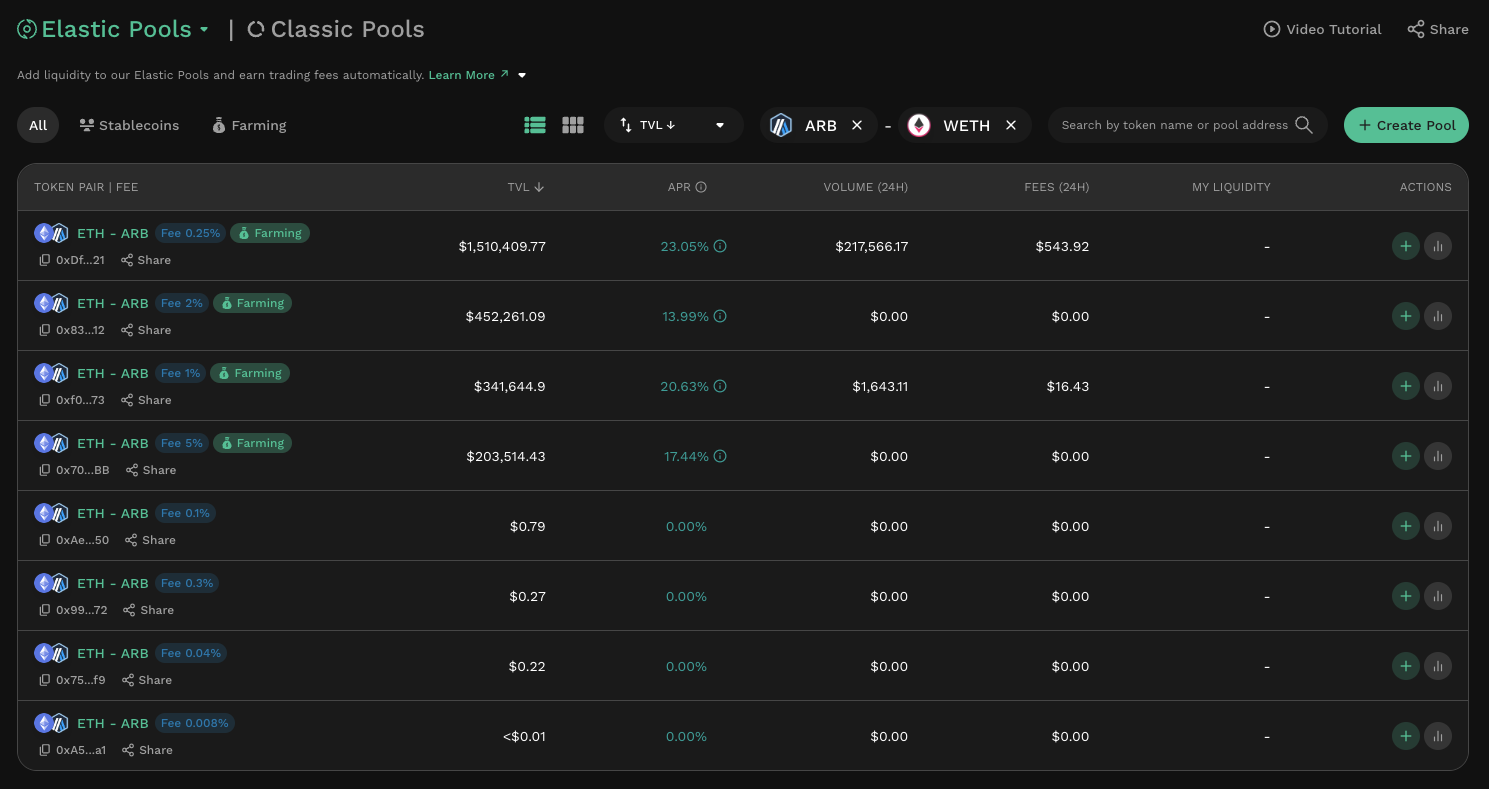Image resolution: width=1489 pixels, height=789 pixels.
Task: Open the Video Tutorial
Action: (1322, 29)
